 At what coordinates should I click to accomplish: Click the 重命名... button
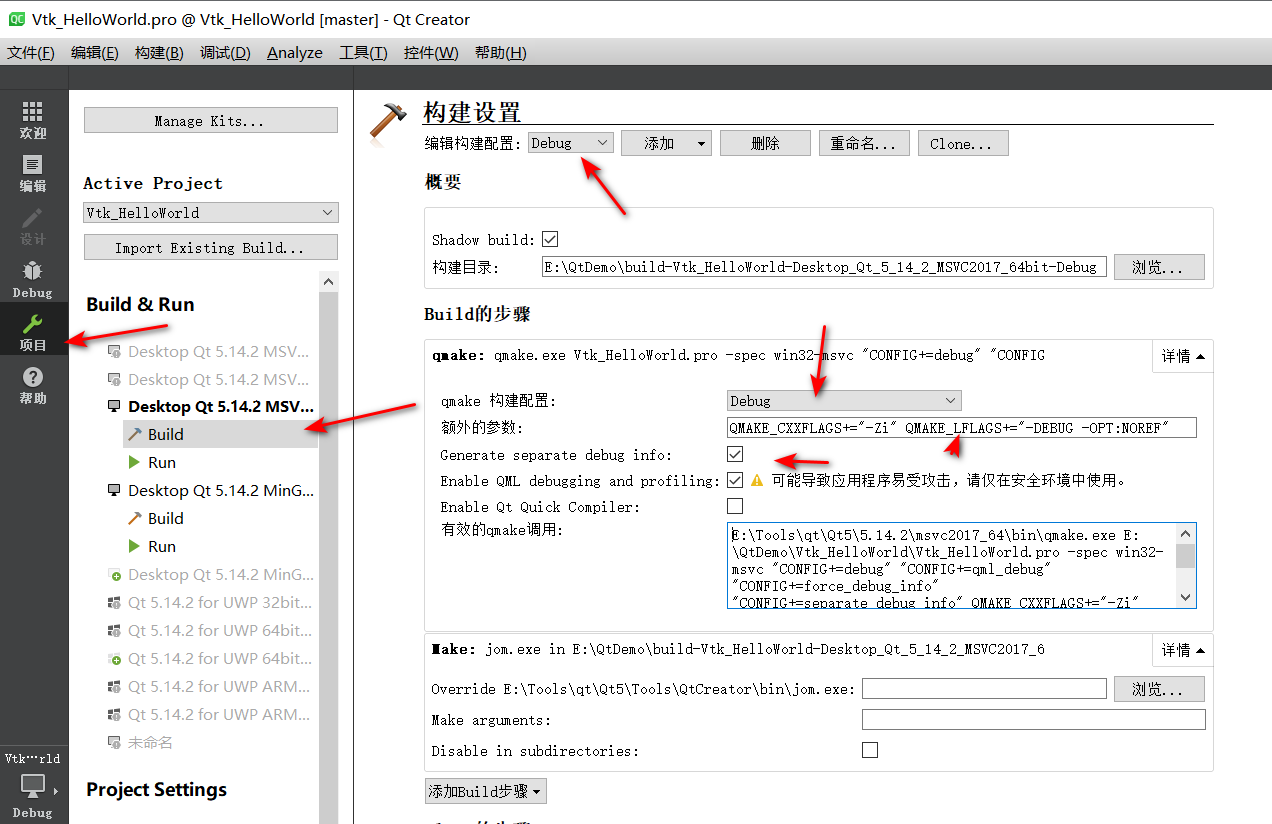(x=864, y=144)
